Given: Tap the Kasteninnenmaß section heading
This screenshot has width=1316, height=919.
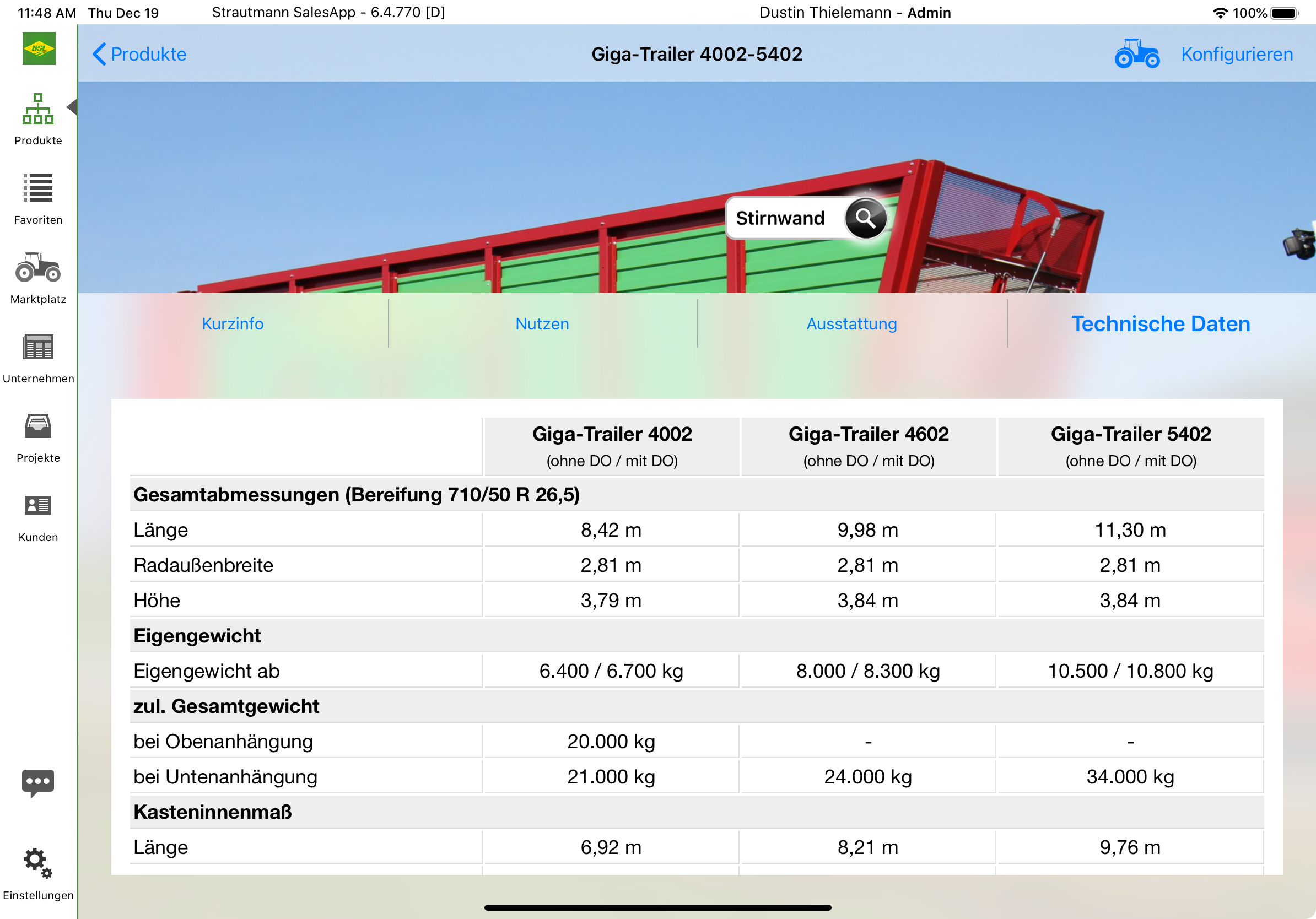Looking at the screenshot, I should [x=213, y=812].
